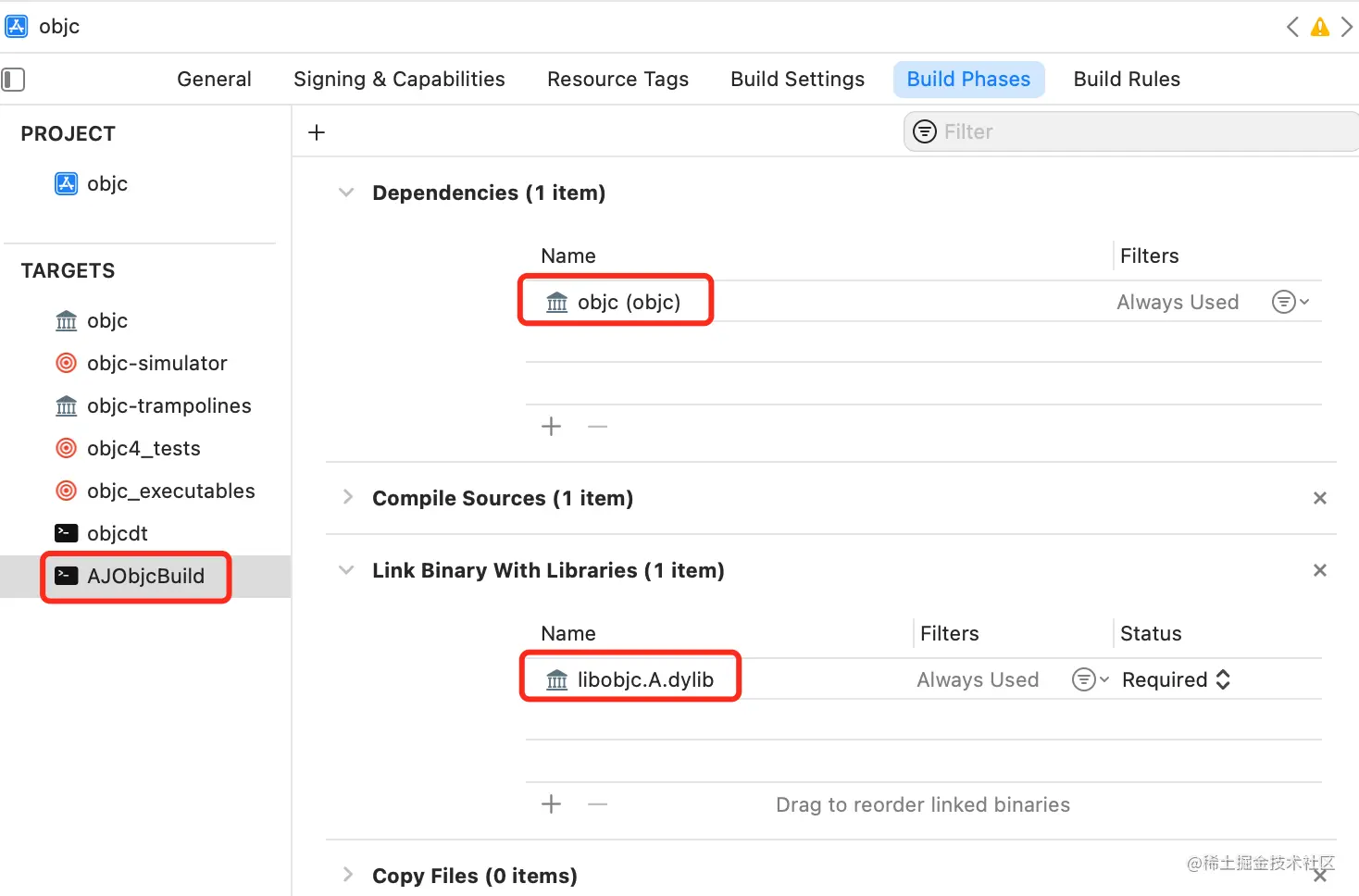This screenshot has height=896, width=1359.
Task: Add a library to link with plus
Action: 552,804
